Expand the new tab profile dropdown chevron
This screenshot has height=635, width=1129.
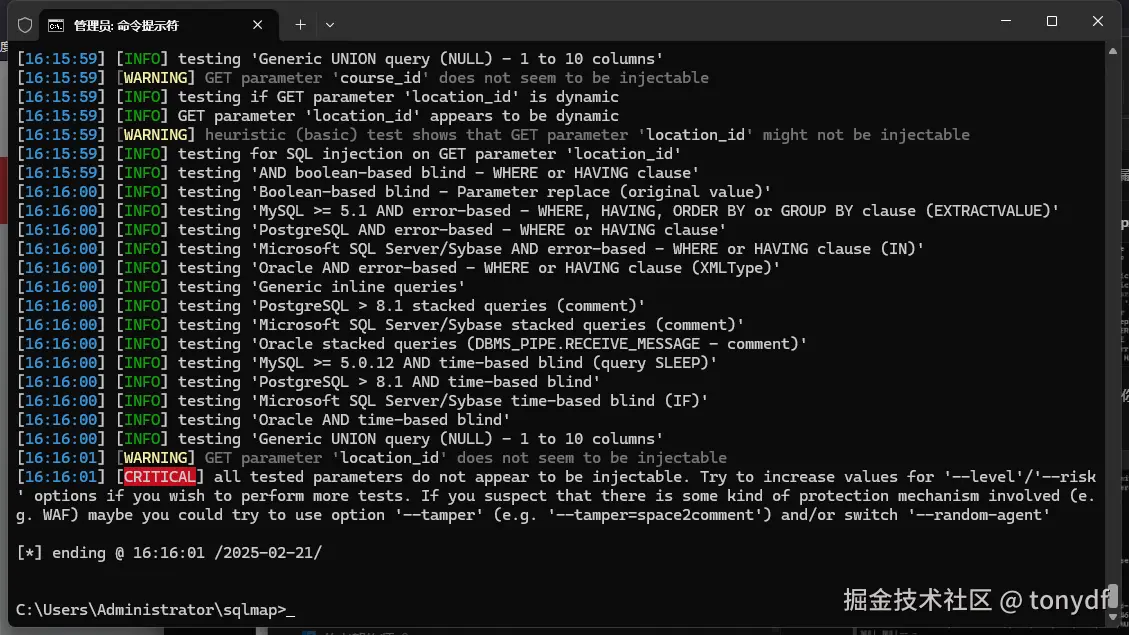click(x=330, y=25)
